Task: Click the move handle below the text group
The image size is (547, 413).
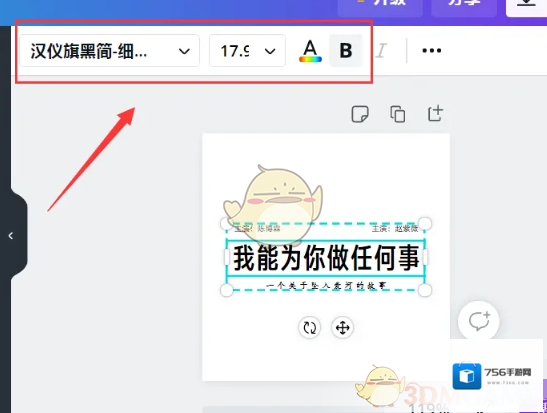Action: click(342, 328)
